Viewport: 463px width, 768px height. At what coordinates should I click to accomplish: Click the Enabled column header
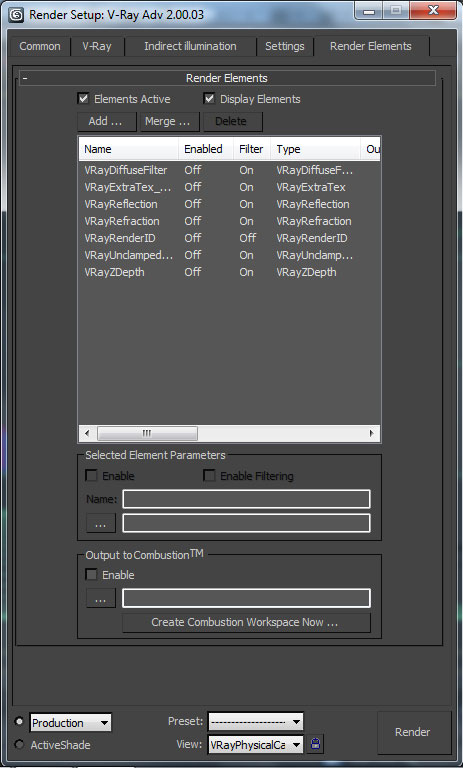click(x=205, y=149)
